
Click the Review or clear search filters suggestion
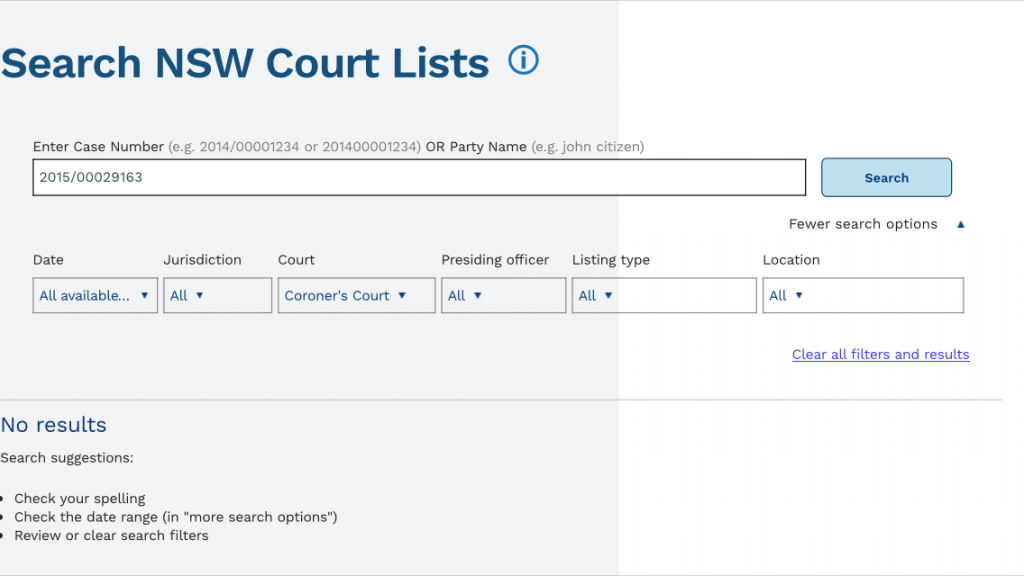point(111,535)
